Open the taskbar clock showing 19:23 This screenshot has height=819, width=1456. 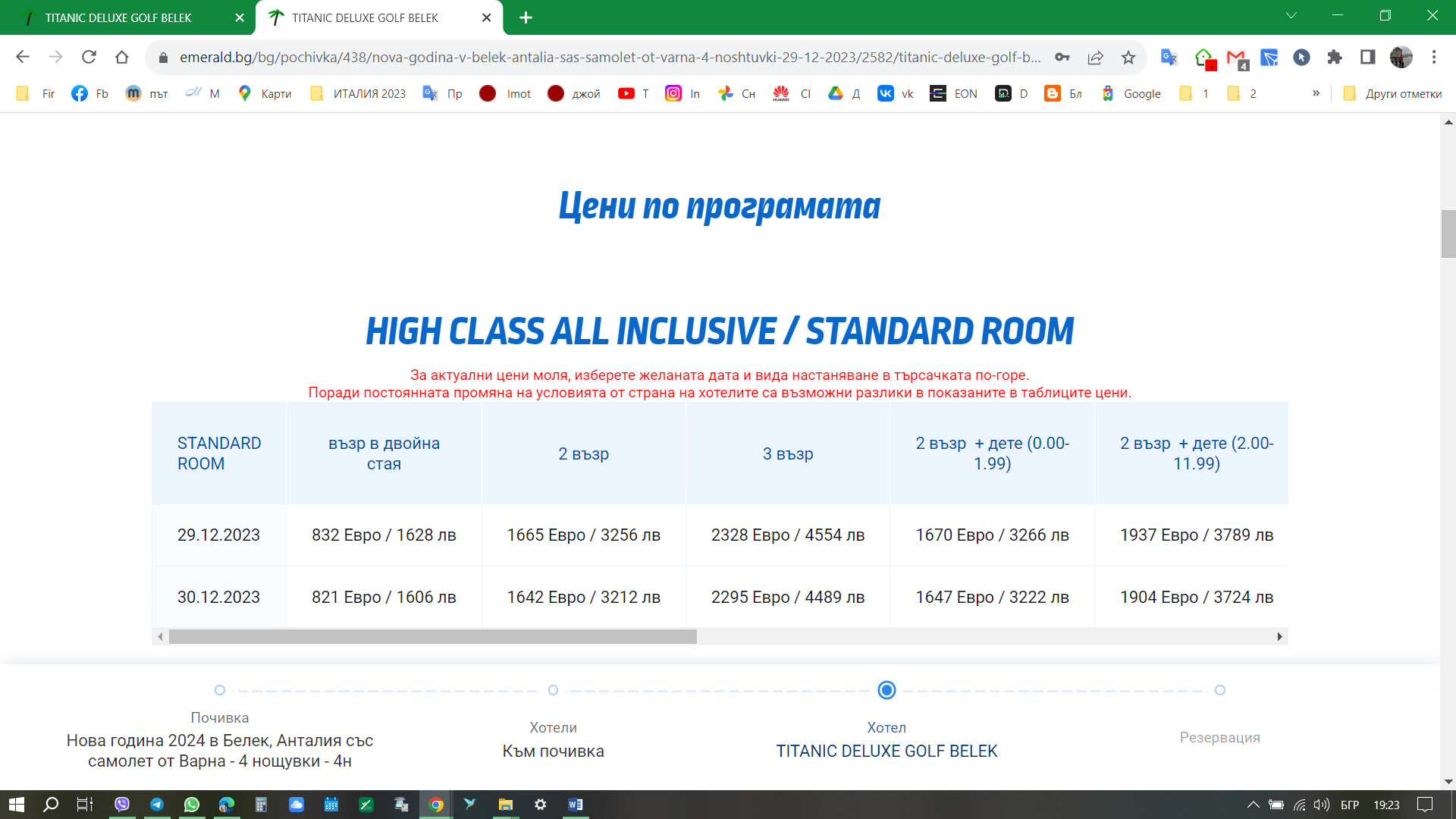(x=1386, y=805)
